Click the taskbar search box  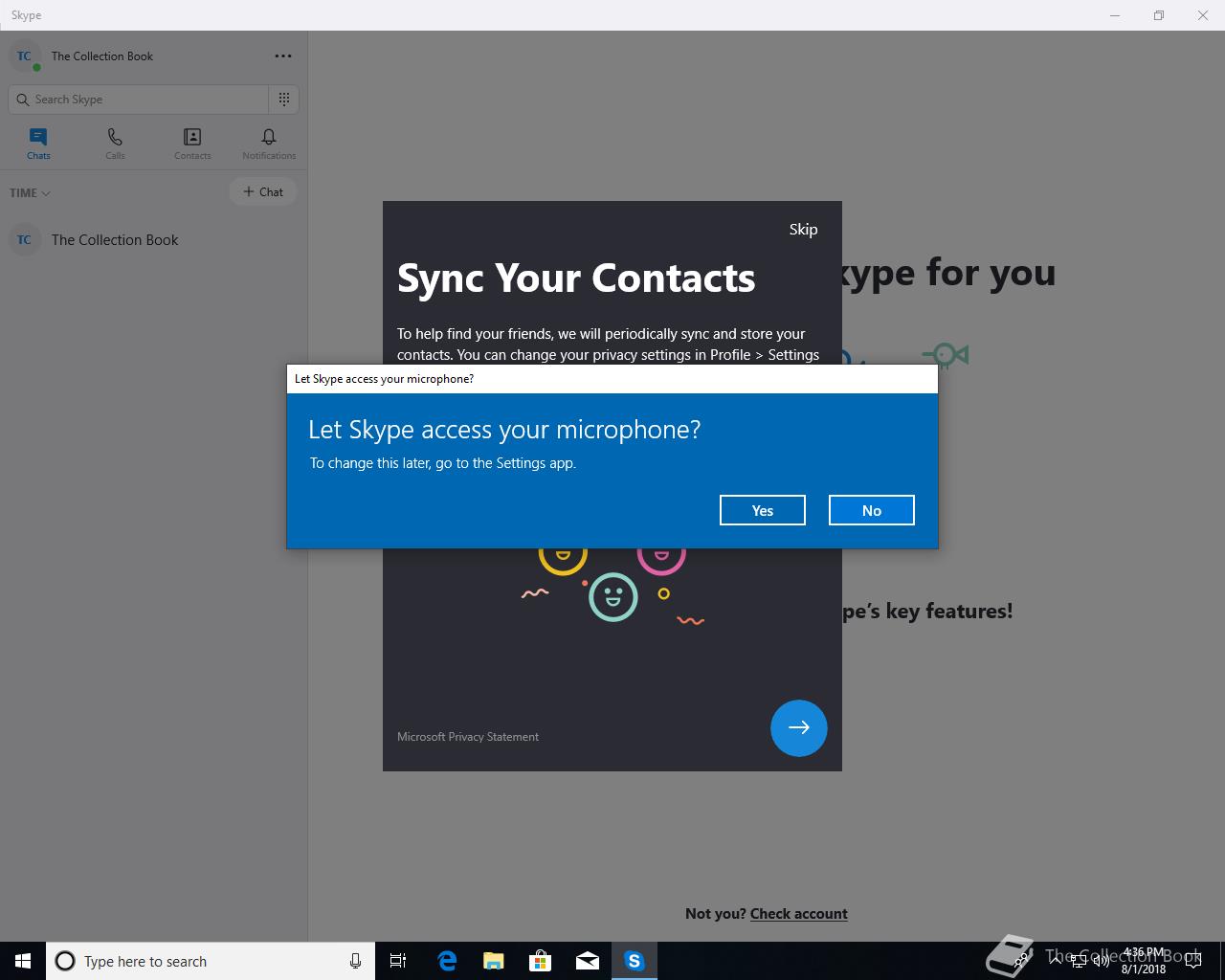[x=211, y=961]
